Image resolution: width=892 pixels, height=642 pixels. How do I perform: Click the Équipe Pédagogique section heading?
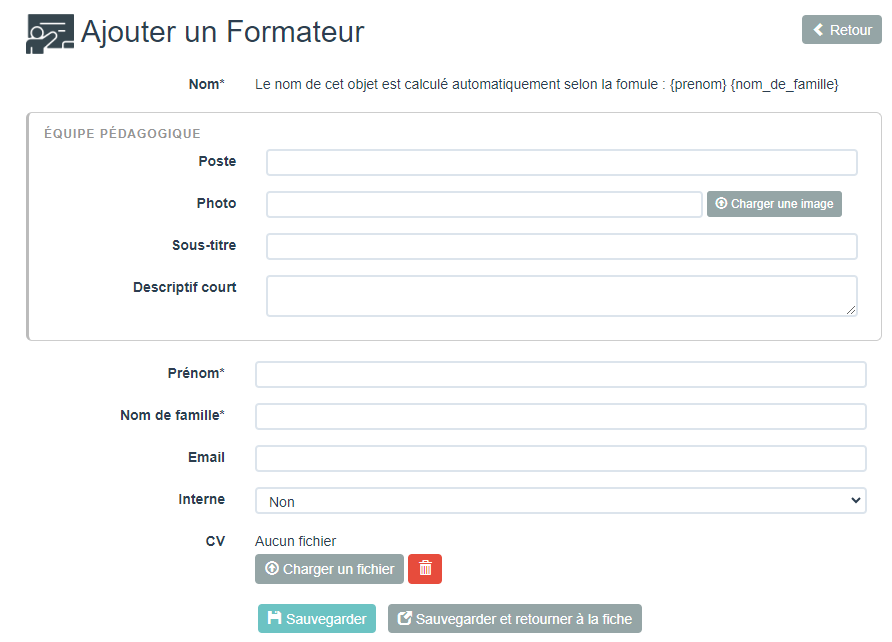click(x=122, y=133)
